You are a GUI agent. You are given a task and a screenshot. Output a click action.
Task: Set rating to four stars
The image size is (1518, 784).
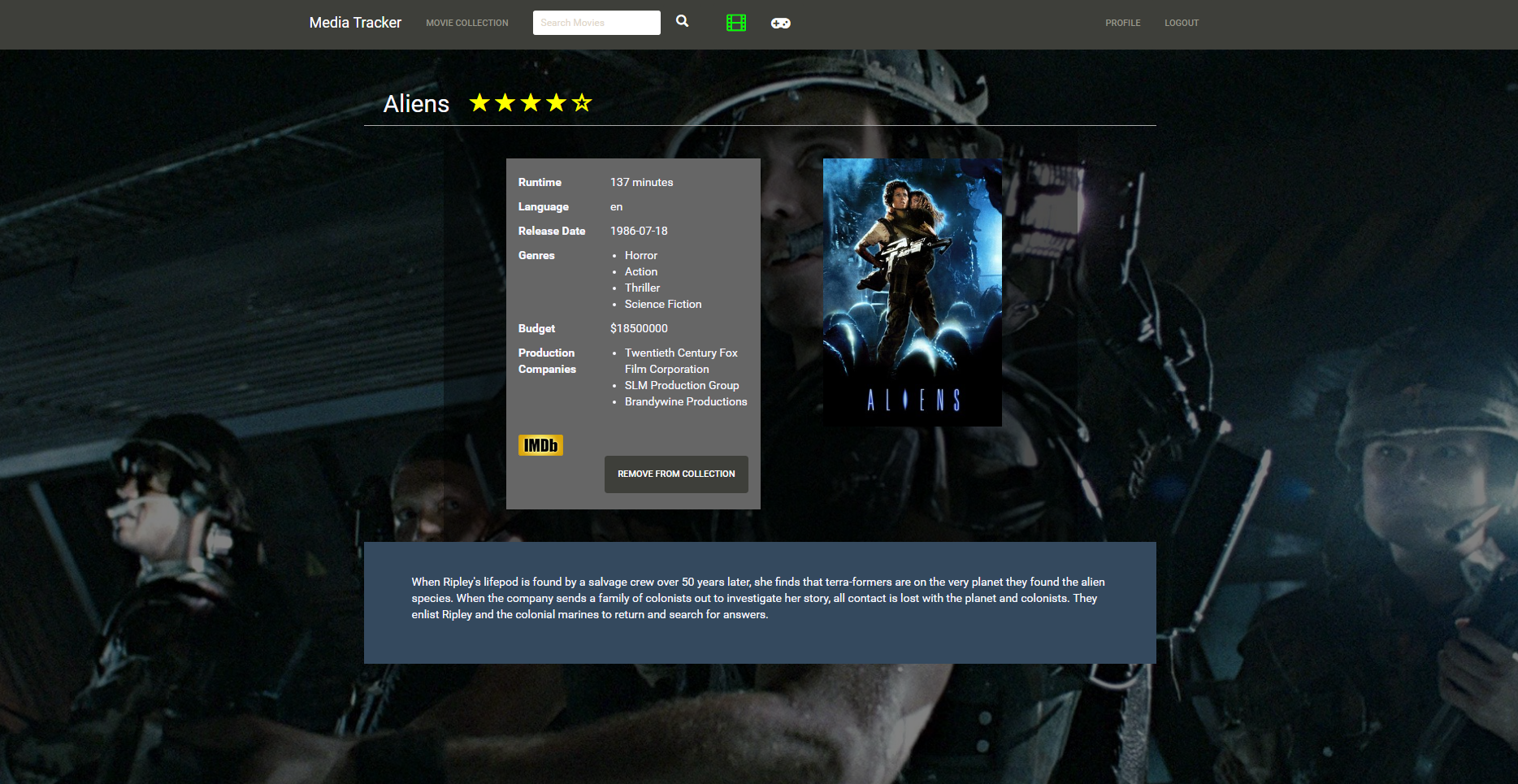pyautogui.click(x=557, y=103)
